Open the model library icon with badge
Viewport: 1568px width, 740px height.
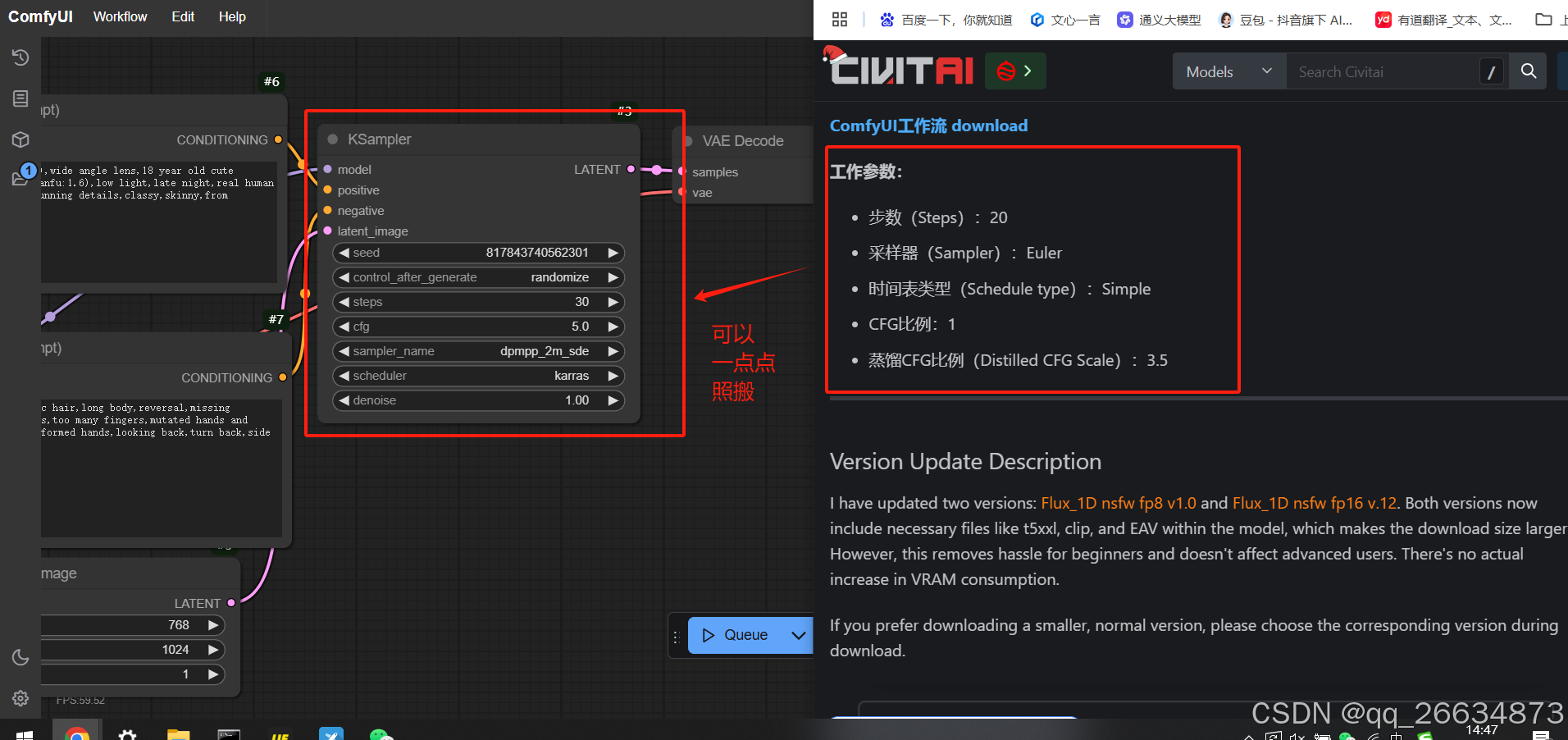tap(21, 177)
